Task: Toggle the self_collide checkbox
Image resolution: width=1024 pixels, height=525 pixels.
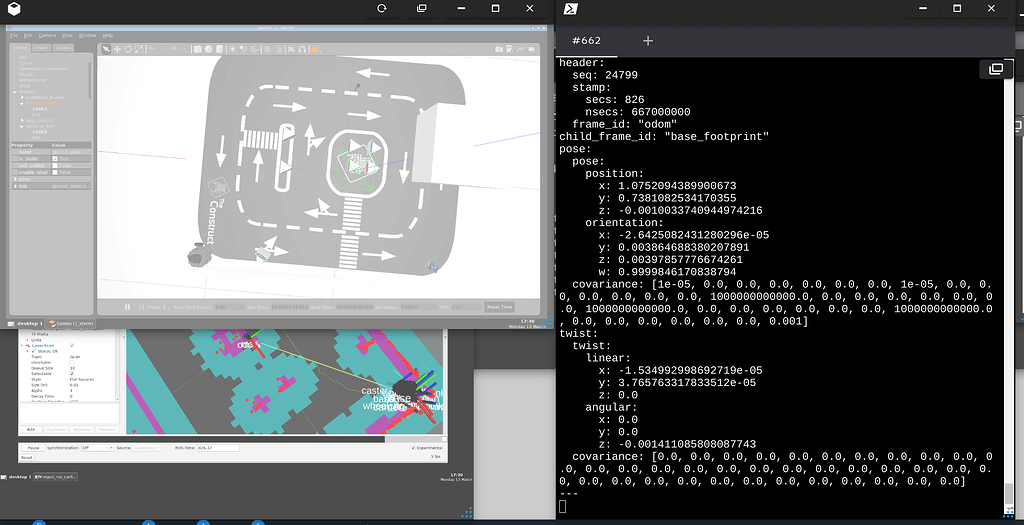Action: (54, 166)
